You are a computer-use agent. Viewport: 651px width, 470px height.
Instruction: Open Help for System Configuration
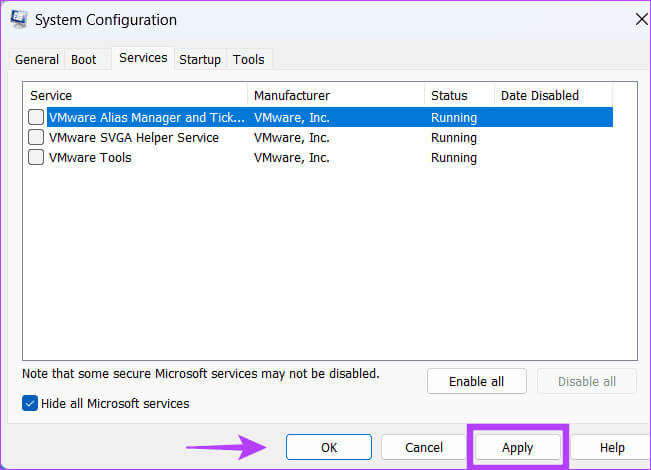tap(612, 447)
